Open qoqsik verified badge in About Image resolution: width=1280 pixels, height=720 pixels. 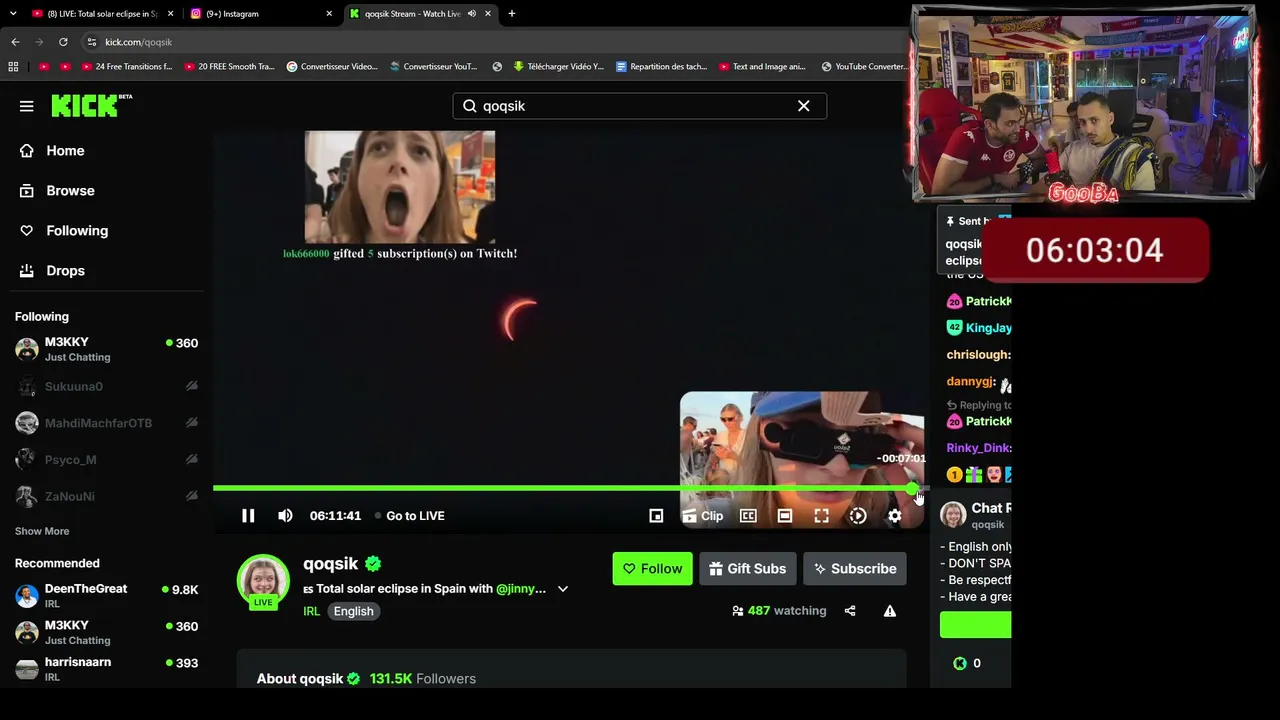(x=353, y=679)
